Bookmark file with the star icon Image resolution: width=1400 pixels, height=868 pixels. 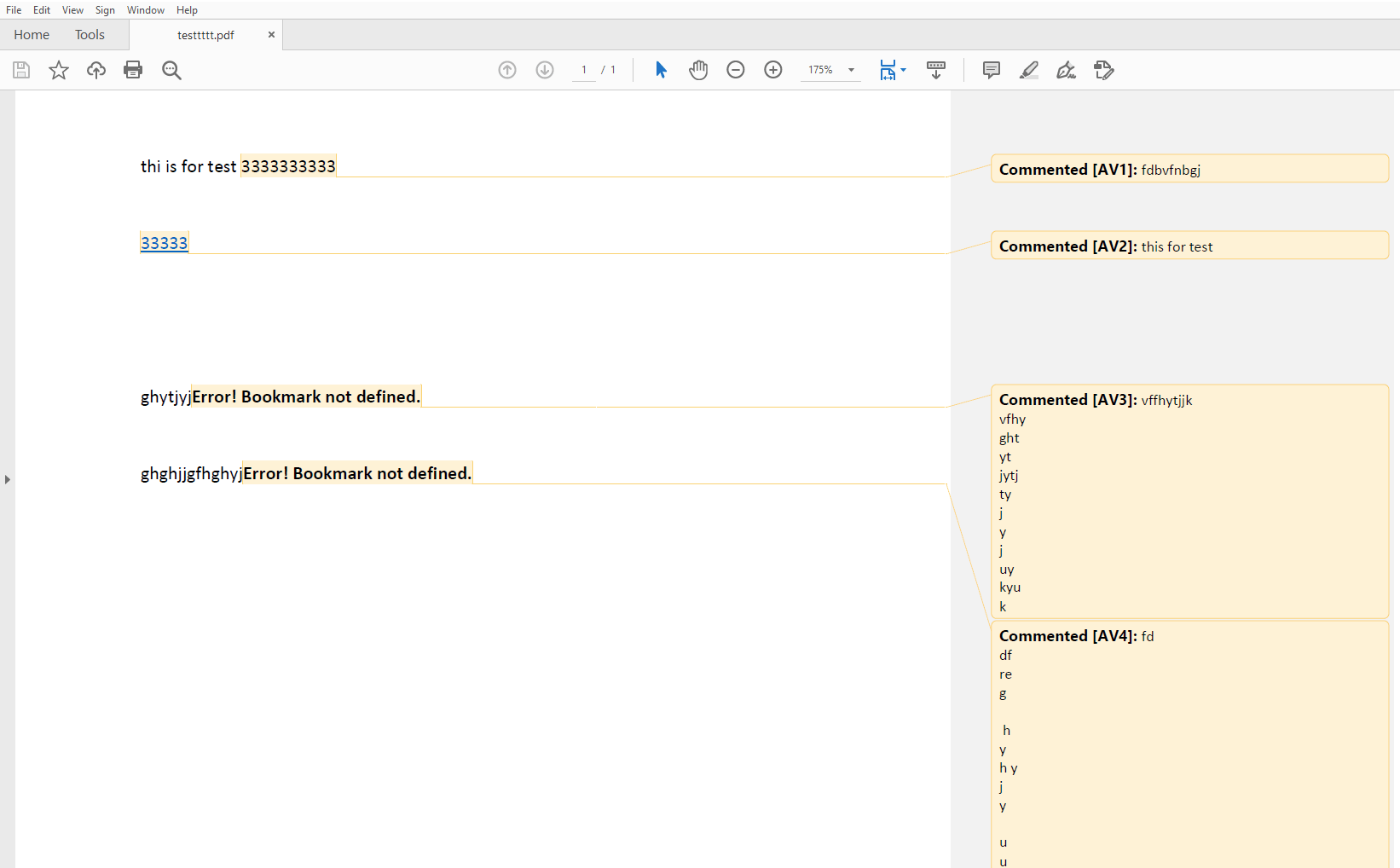[x=59, y=70]
